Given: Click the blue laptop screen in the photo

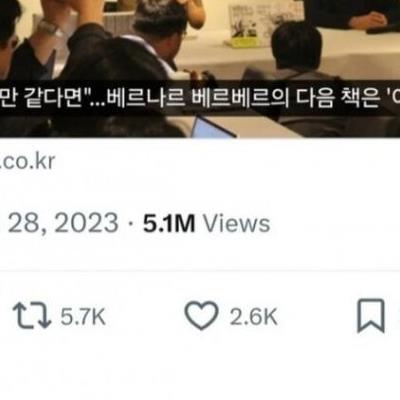Looking at the screenshot, I should click(211, 127).
